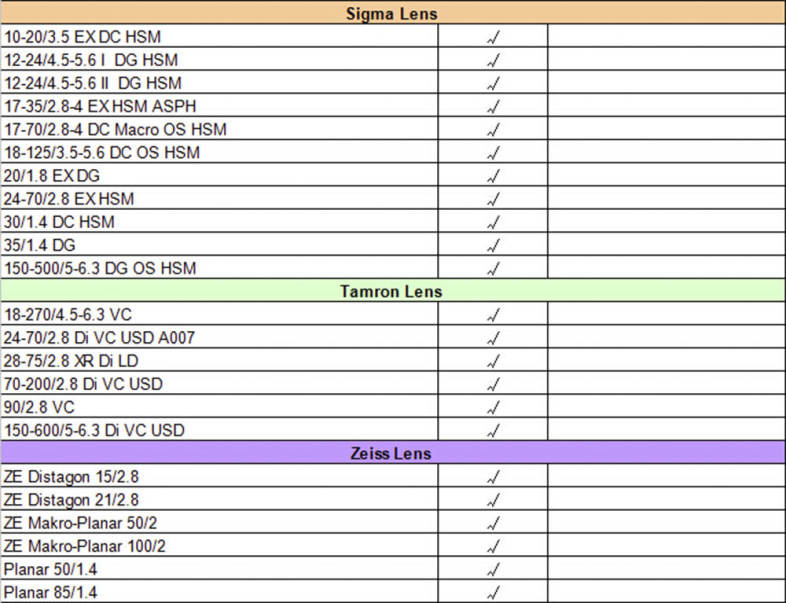Click the checkmark in the 35/1.4 DG row

pos(492,245)
